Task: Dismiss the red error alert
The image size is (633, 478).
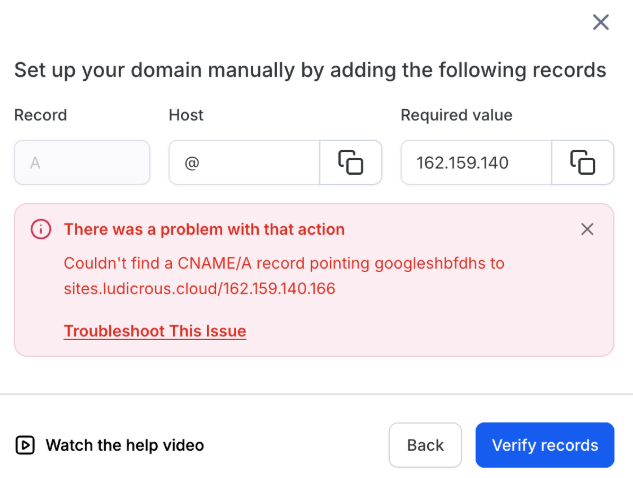Action: point(587,229)
